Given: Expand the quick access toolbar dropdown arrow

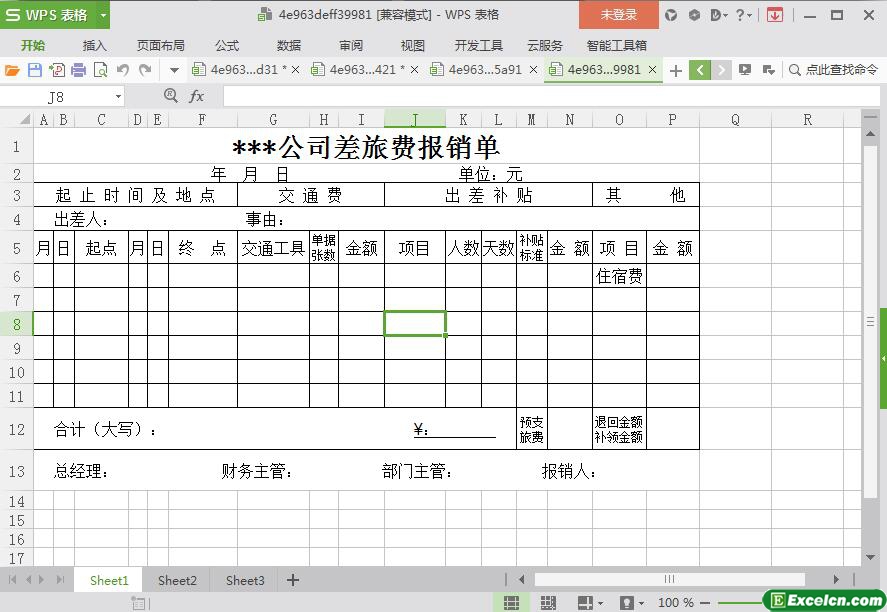Looking at the screenshot, I should click(174, 70).
